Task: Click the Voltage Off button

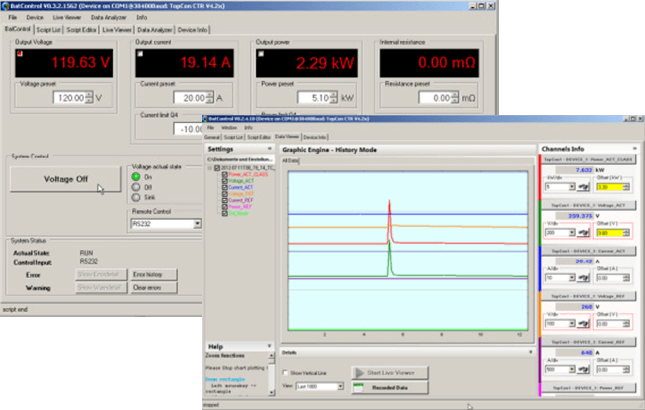Action: tap(66, 179)
